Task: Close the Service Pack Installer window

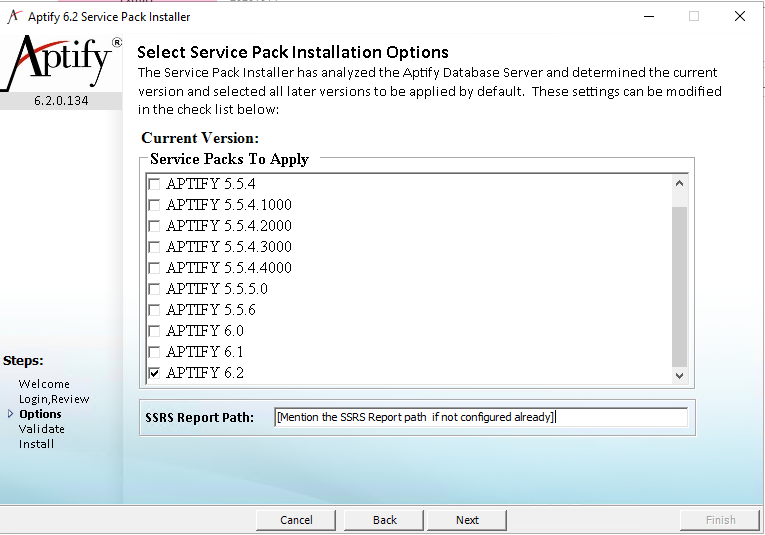Action: coord(740,16)
